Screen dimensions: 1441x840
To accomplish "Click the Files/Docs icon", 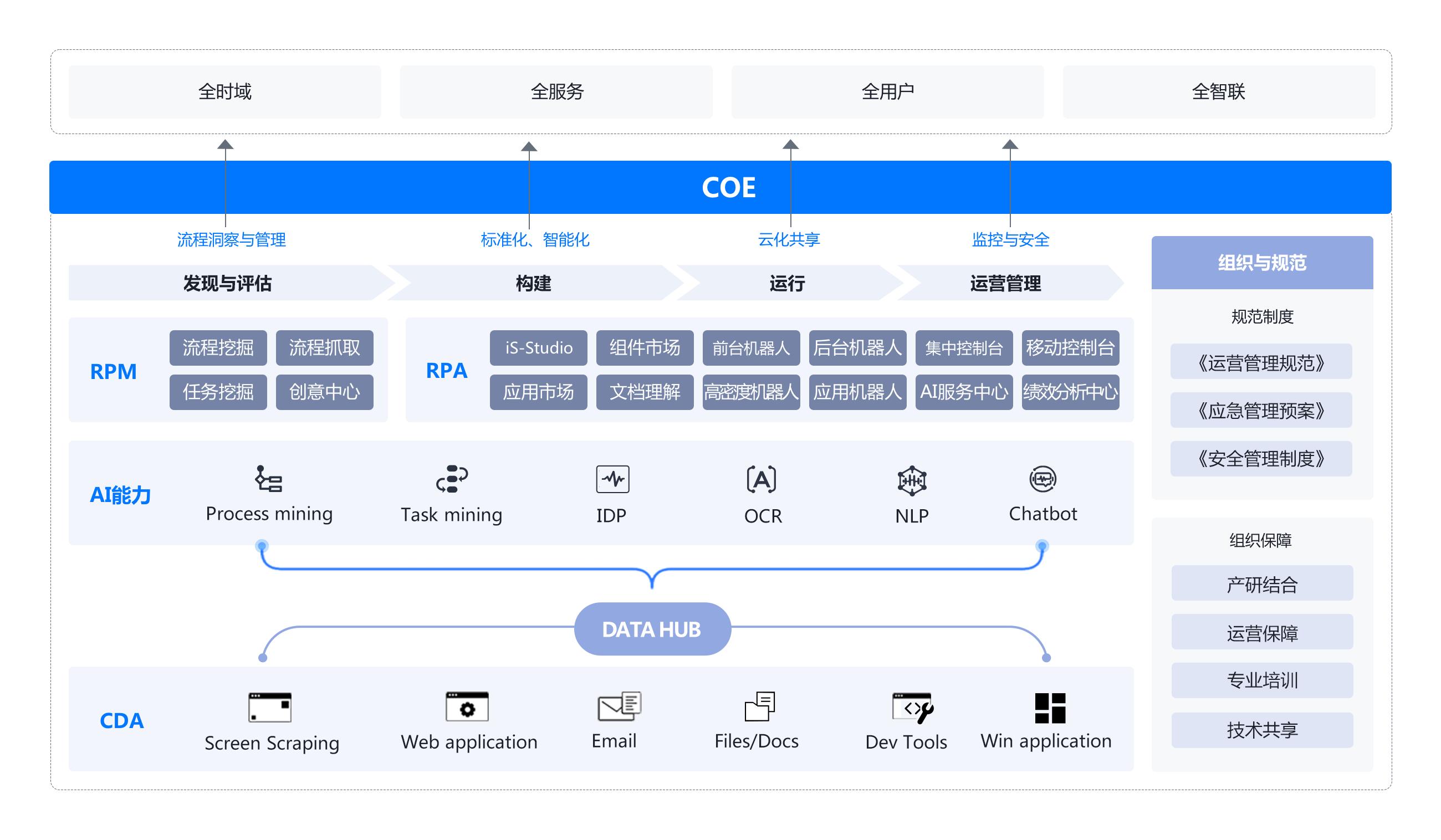I will pyautogui.click(x=759, y=706).
